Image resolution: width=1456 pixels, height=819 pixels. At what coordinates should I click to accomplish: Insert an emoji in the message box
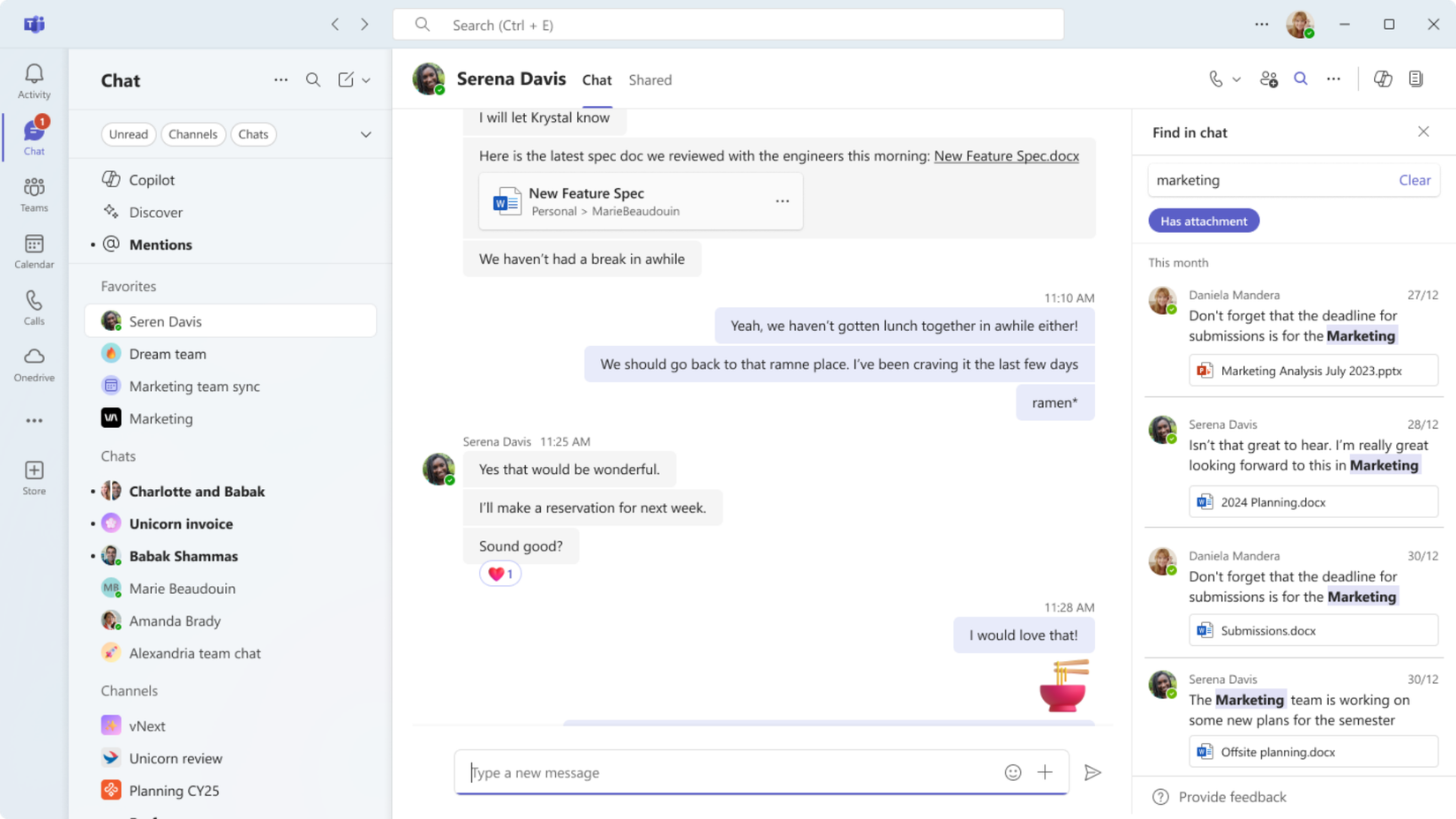(1012, 772)
